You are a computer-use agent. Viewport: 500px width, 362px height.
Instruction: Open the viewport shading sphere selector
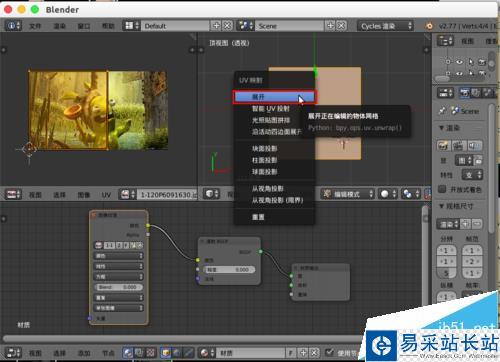tap(388, 194)
